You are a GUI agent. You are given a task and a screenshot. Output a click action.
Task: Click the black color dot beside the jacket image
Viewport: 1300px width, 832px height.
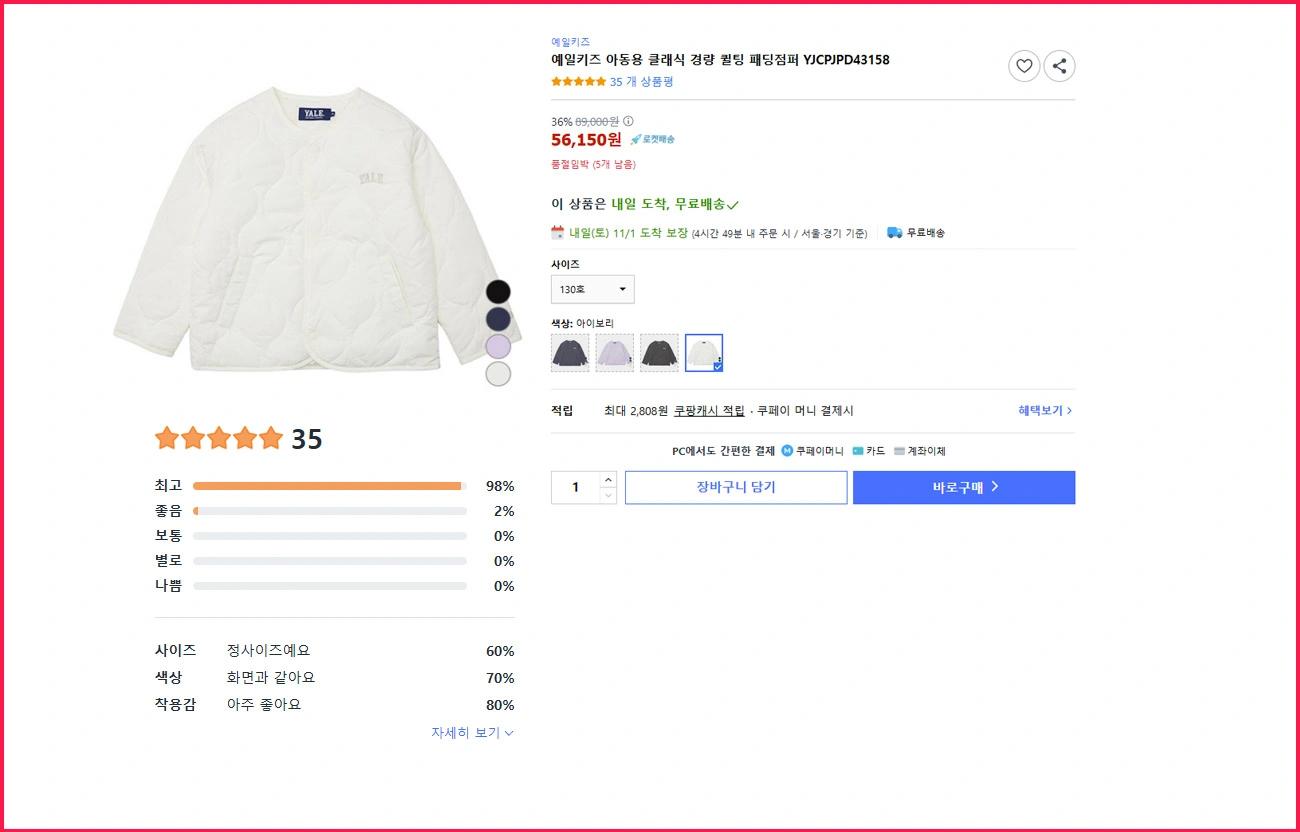(x=498, y=291)
